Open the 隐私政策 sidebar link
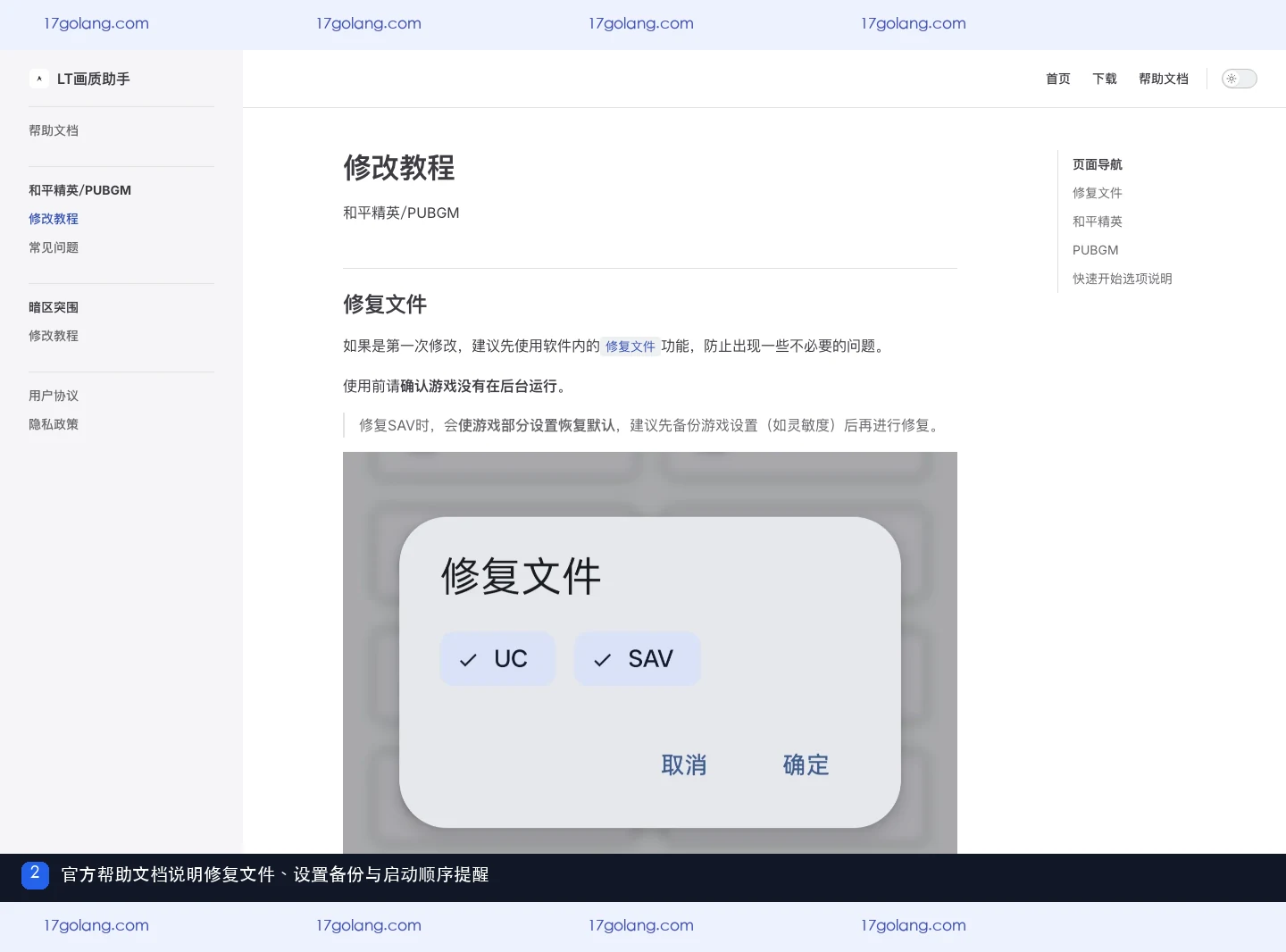Viewport: 1286px width, 952px height. pyautogui.click(x=54, y=424)
